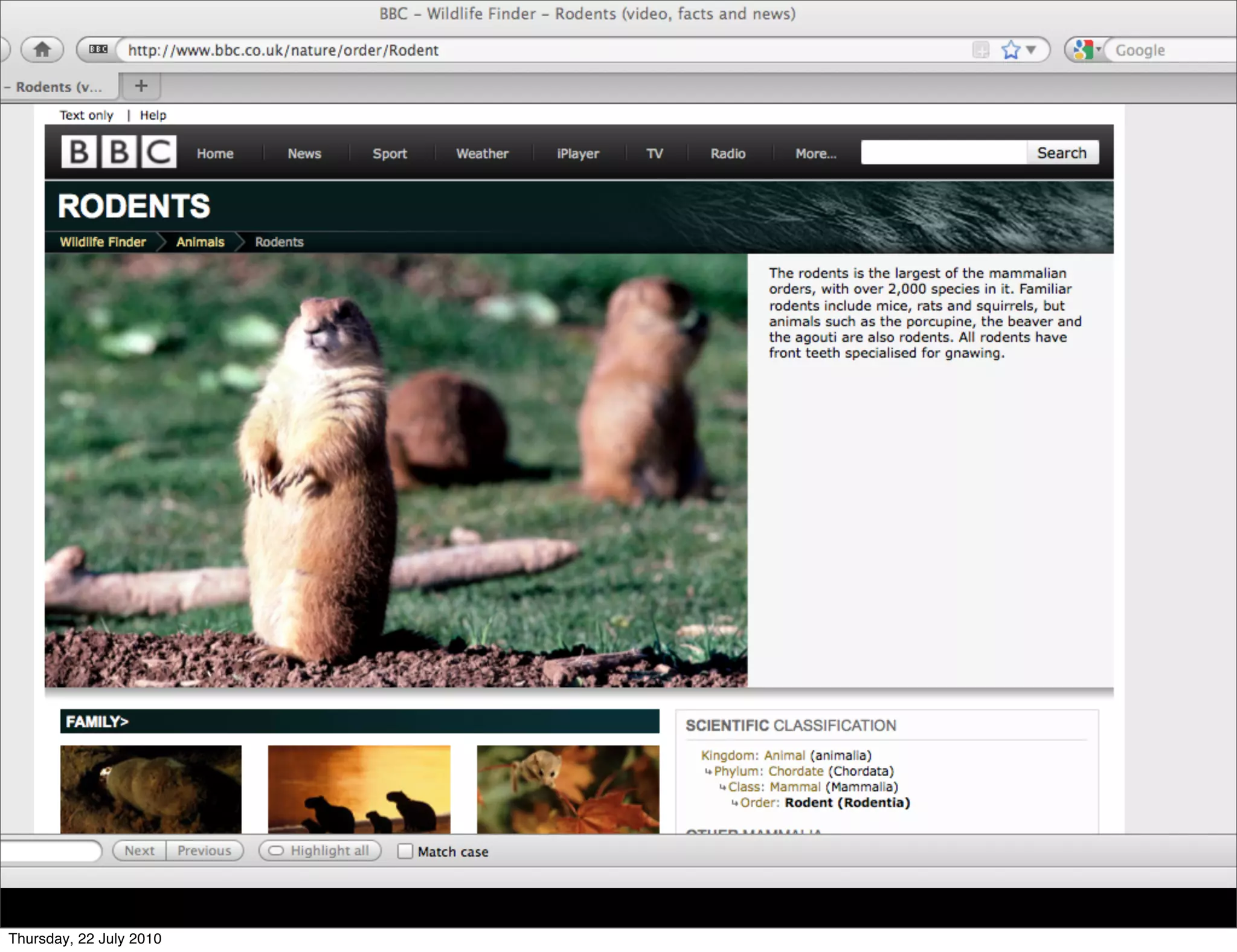This screenshot has width=1237, height=952.
Task: Enable the Match case checkbox
Action: tap(405, 851)
